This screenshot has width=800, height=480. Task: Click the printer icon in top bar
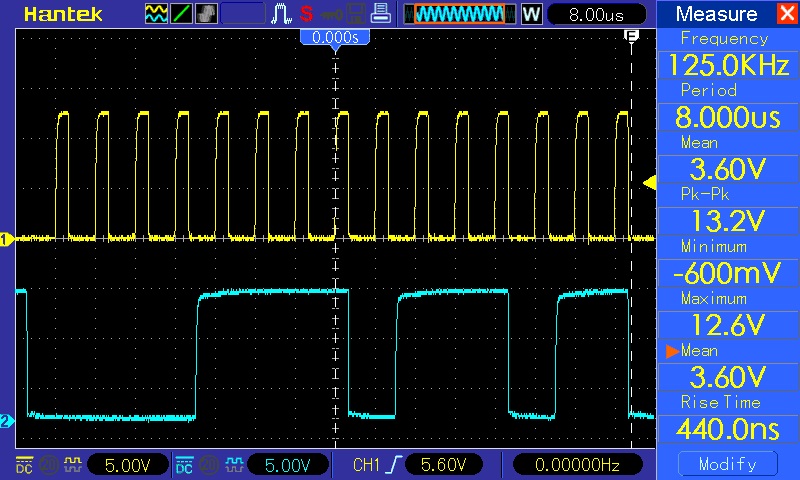point(379,14)
